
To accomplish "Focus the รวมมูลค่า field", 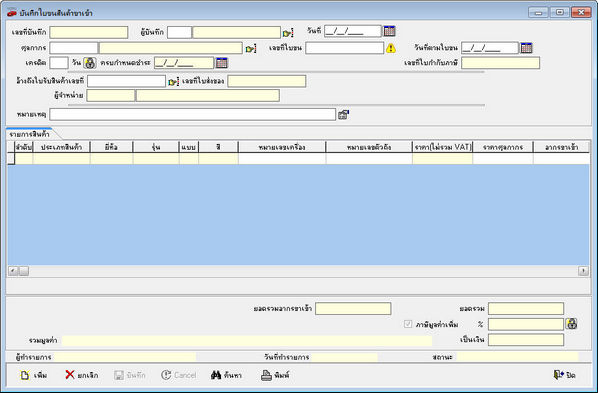I will tap(247, 341).
